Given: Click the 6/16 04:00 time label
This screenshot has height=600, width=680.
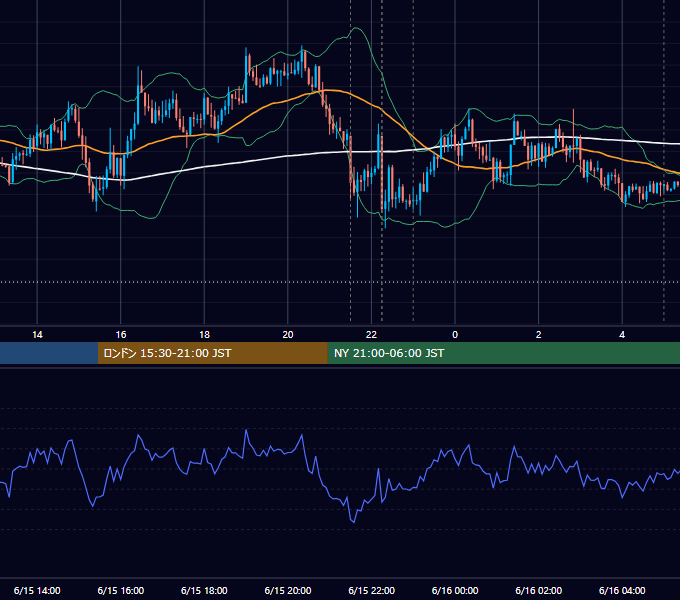Looking at the screenshot, I should coord(622,590).
